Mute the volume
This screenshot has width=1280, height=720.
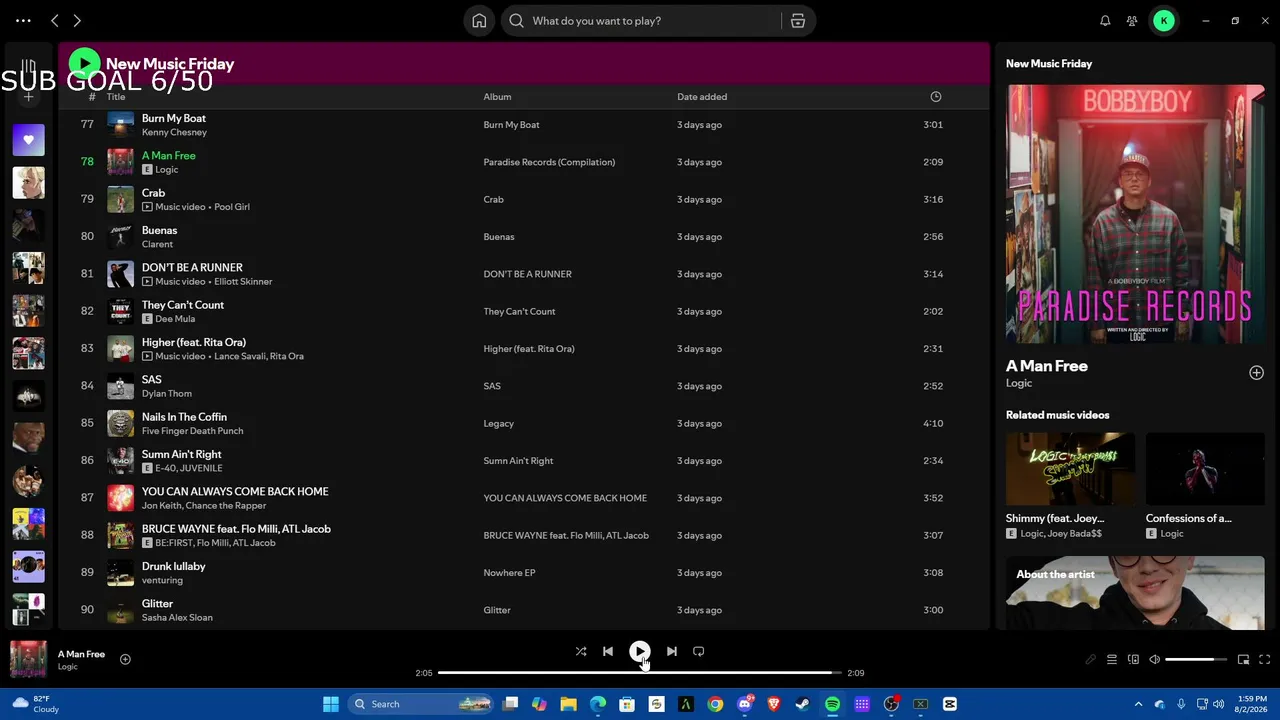(x=1155, y=660)
